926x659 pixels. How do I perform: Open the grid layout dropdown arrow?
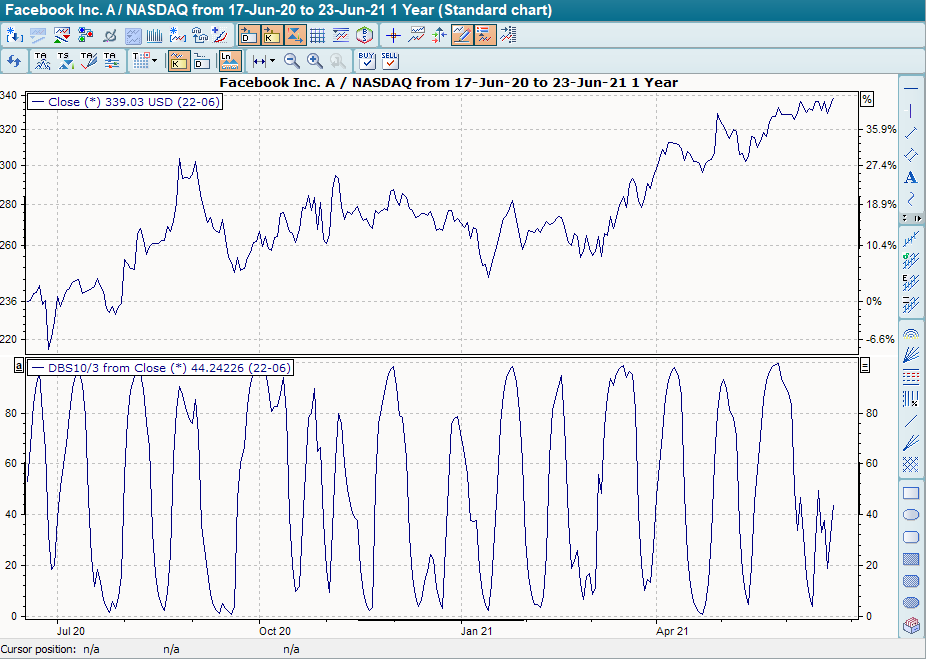point(153,60)
